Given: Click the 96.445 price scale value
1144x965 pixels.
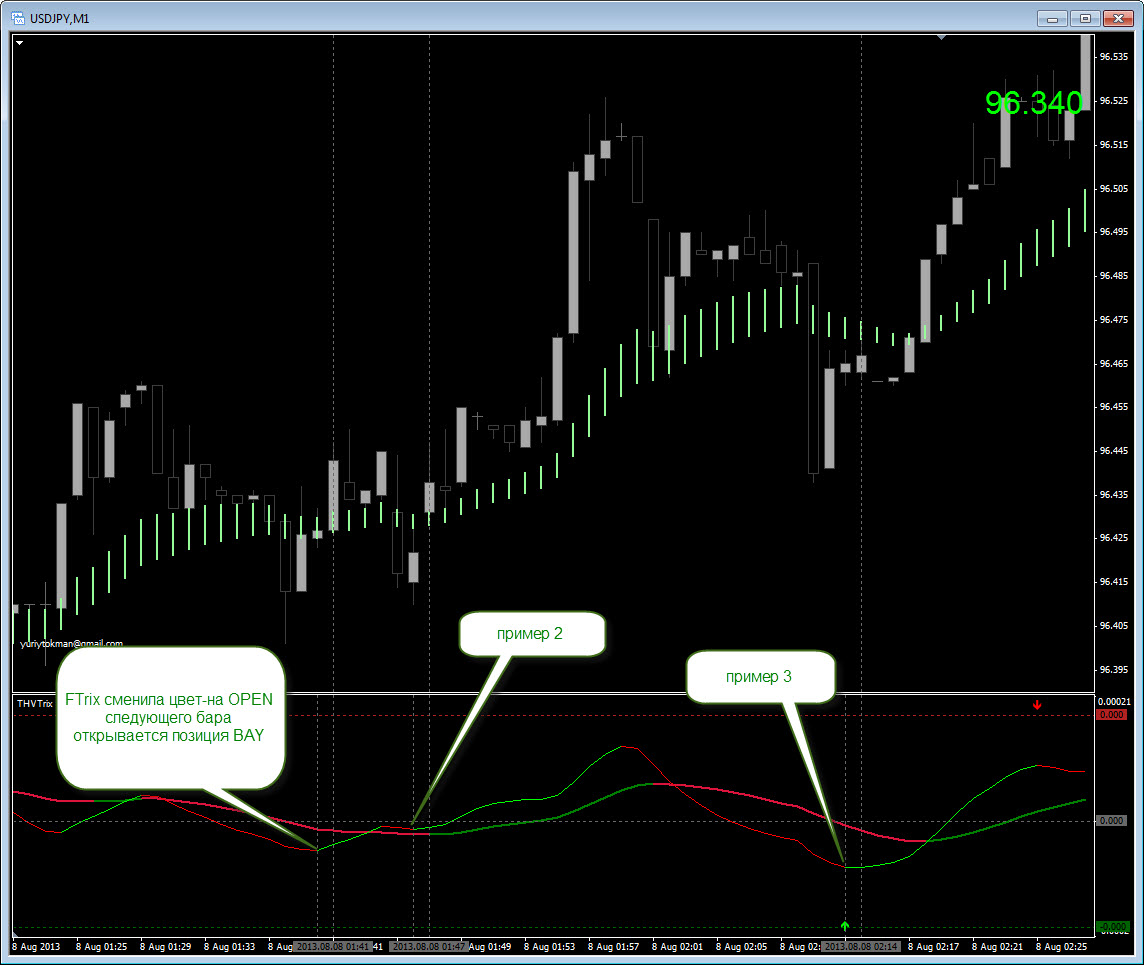Looking at the screenshot, I should pyautogui.click(x=1113, y=451).
